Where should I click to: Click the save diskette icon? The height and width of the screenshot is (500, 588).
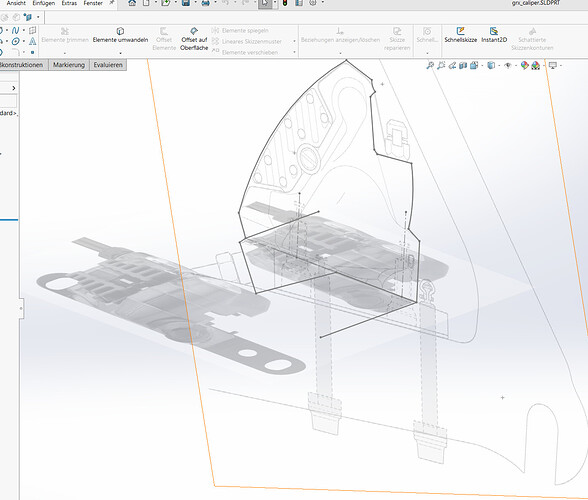(x=185, y=3)
